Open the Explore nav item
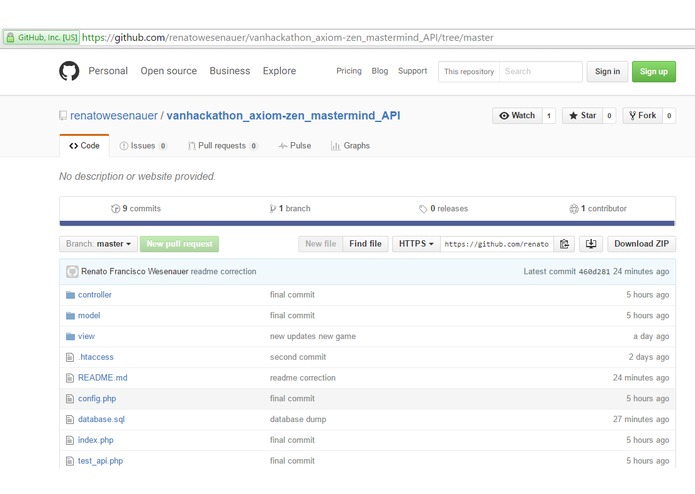This screenshot has height=494, width=695. coord(279,71)
